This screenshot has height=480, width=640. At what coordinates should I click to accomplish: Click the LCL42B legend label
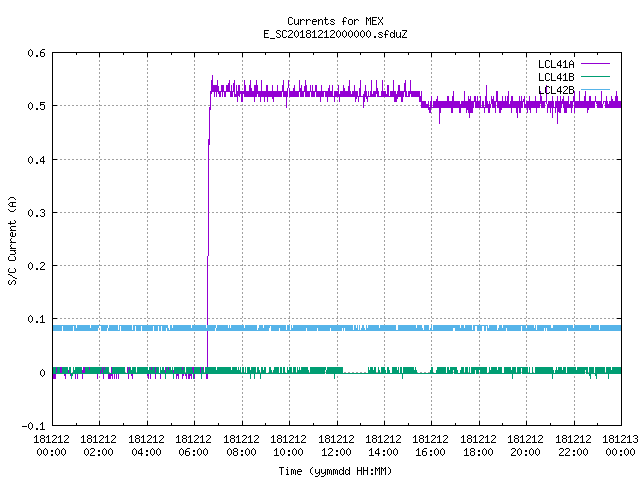tap(556, 90)
